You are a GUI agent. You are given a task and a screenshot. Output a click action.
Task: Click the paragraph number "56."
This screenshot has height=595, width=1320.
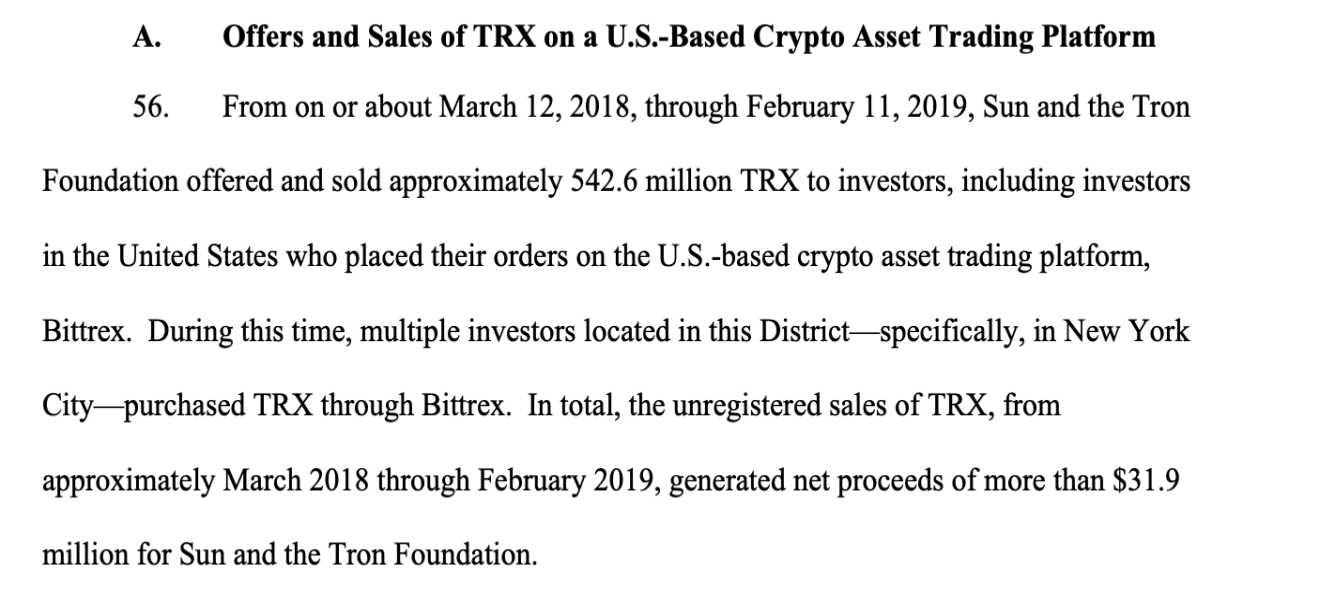tap(150, 108)
